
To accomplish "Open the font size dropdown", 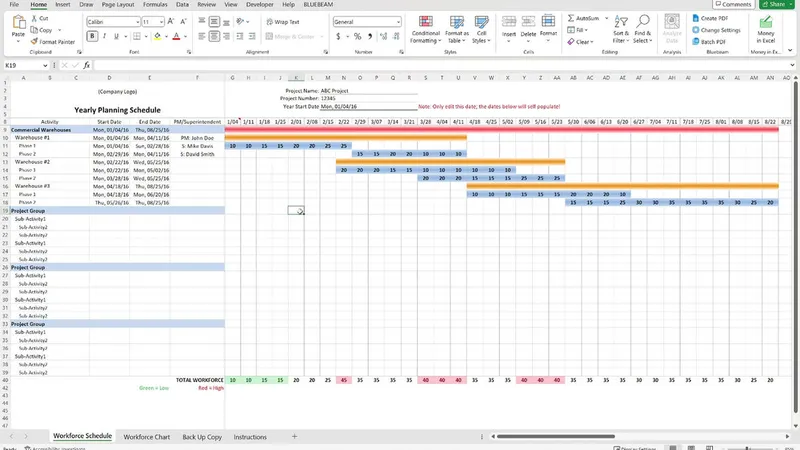I will click(x=161, y=22).
